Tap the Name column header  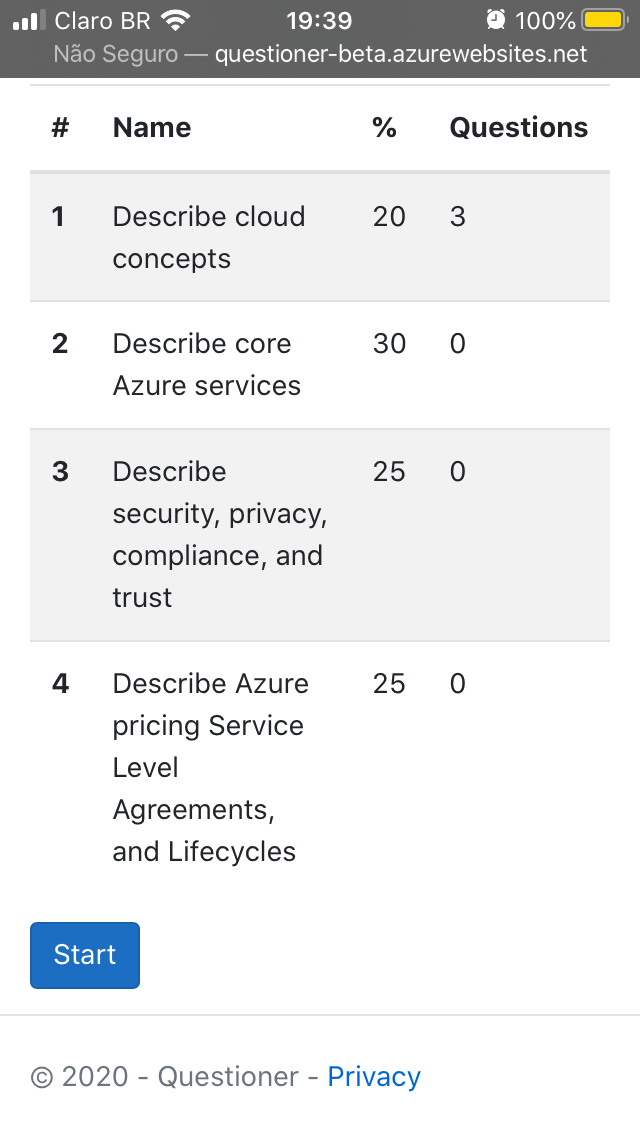152,127
